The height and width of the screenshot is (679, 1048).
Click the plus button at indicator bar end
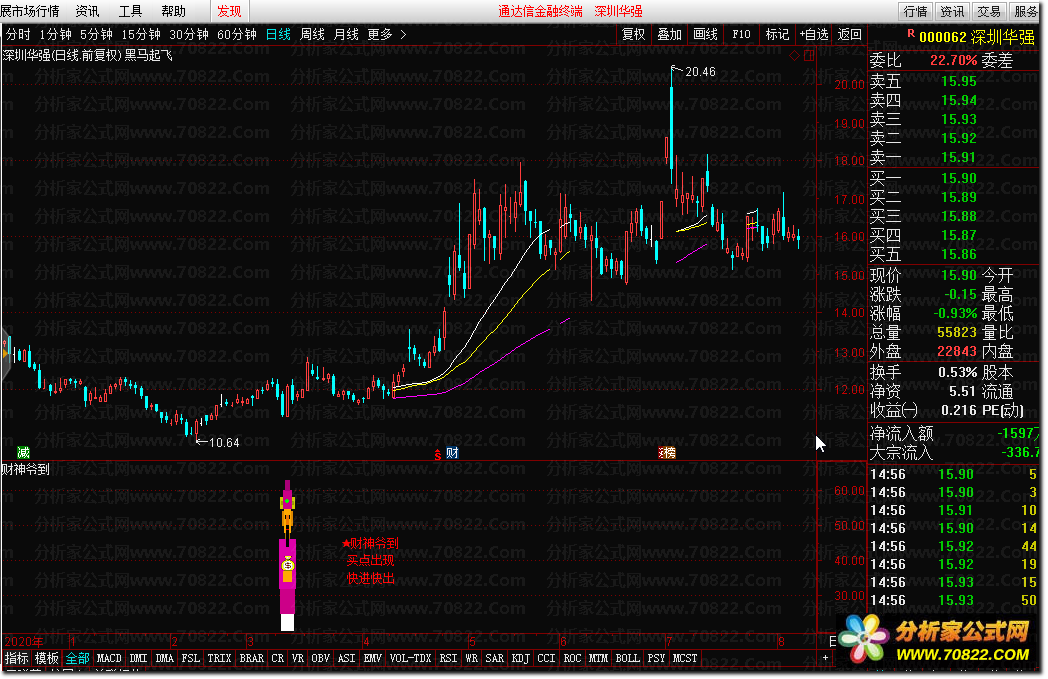(x=825, y=658)
